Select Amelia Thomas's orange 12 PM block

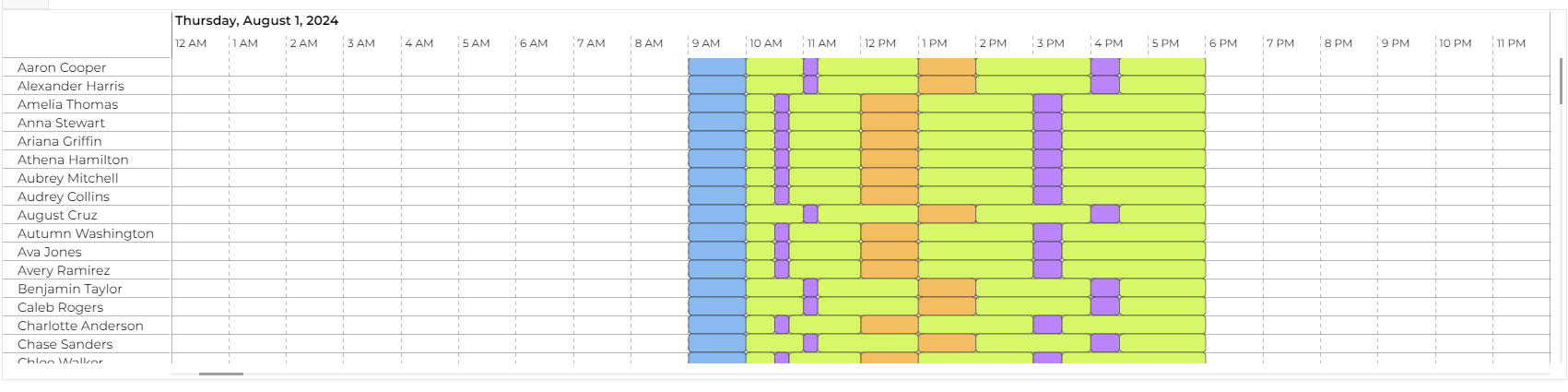point(889,104)
